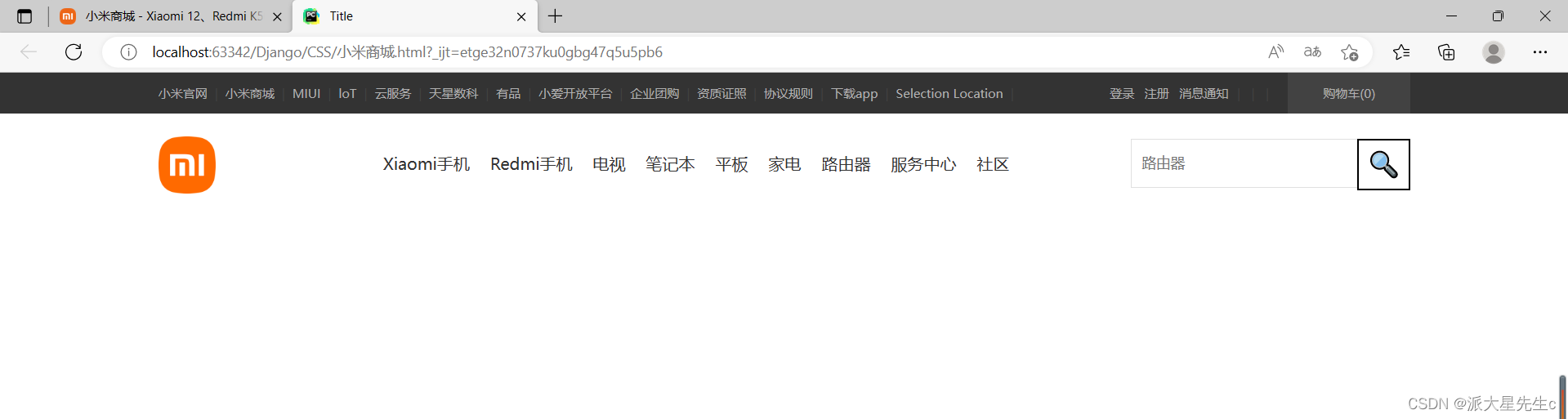Select 电视 in main navigation

pos(609,164)
